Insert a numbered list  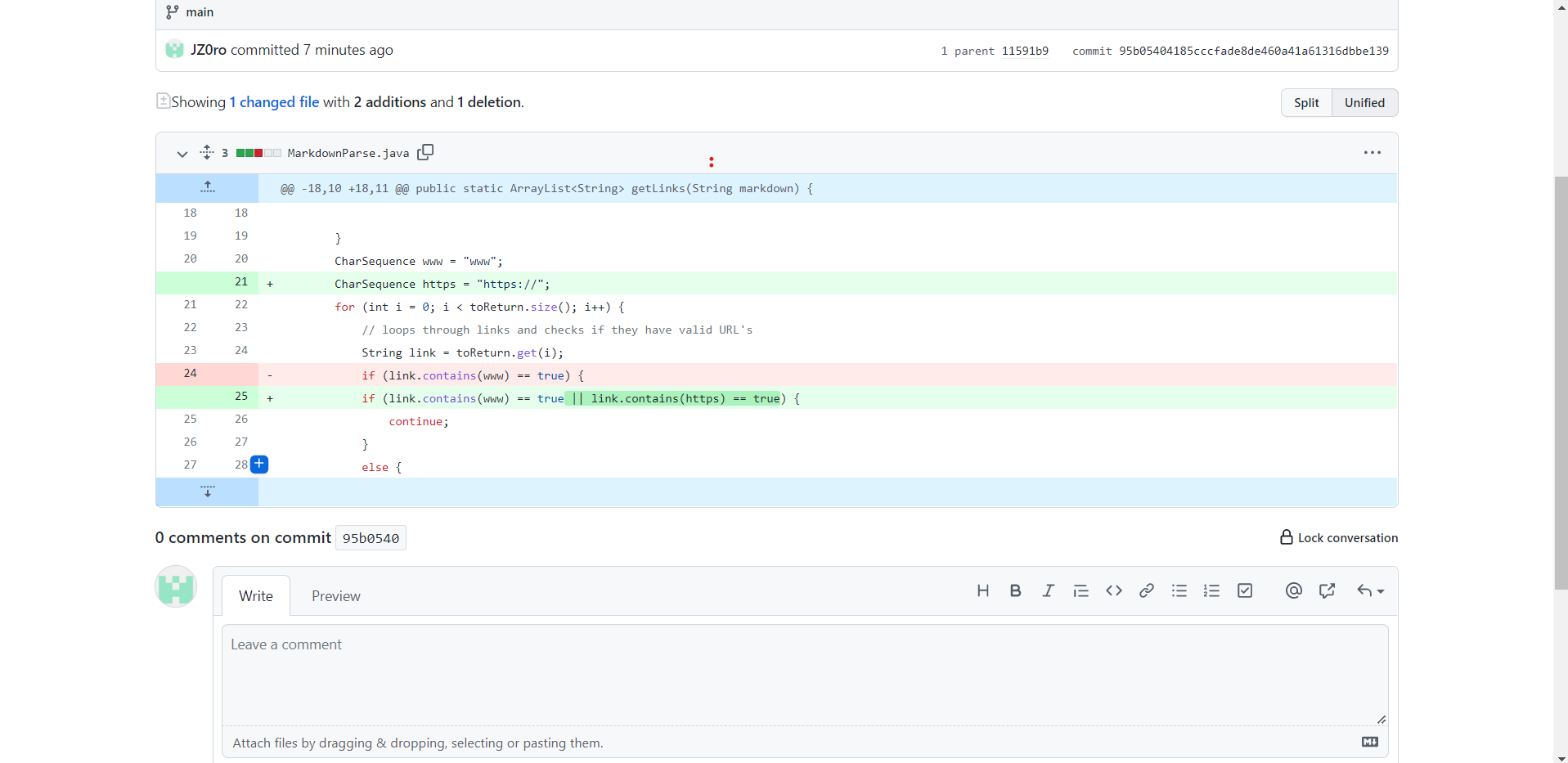(1211, 590)
